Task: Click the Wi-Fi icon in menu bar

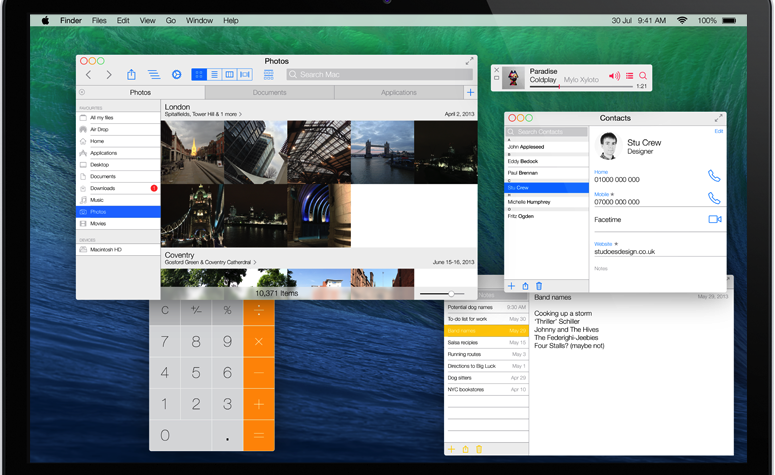Action: pos(682,20)
